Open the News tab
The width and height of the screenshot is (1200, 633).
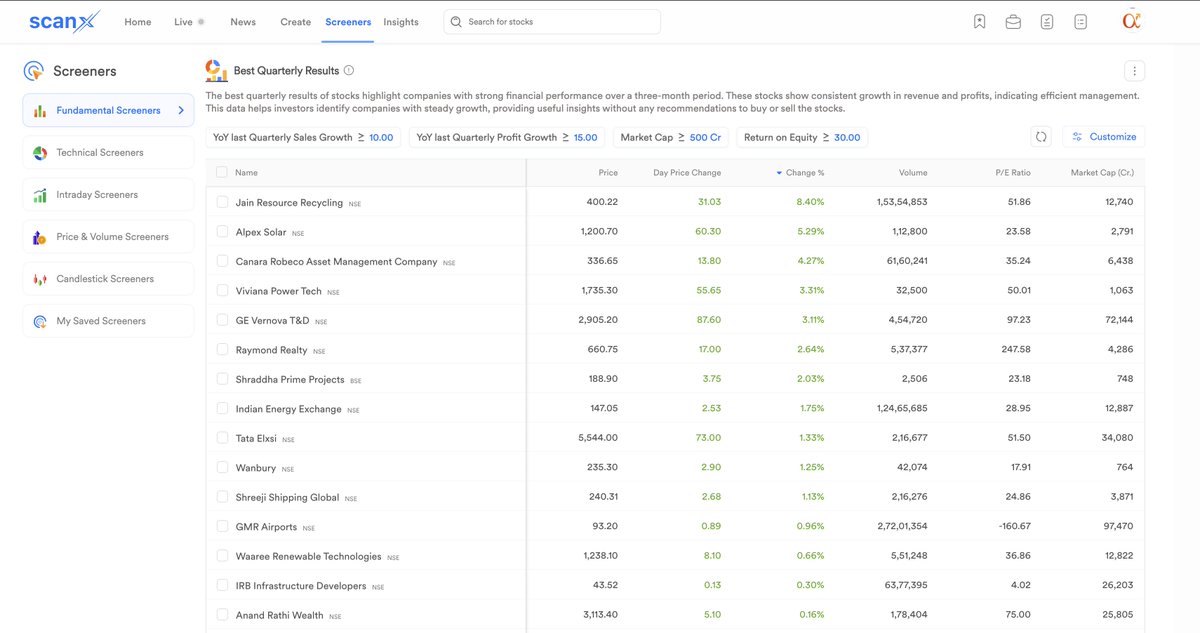243,22
